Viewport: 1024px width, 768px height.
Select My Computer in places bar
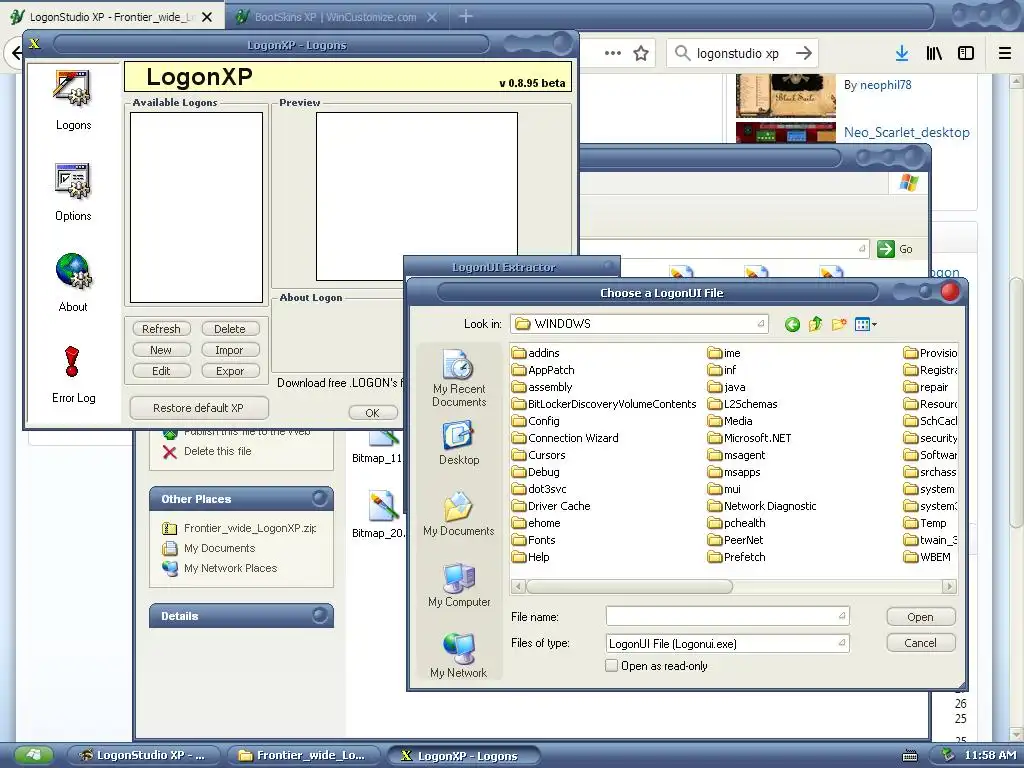pyautogui.click(x=458, y=585)
